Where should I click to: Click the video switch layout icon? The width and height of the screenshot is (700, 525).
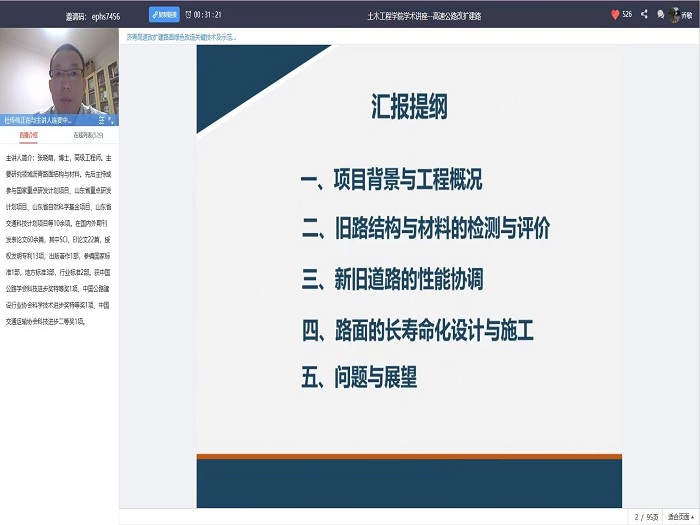pyautogui.click(x=102, y=119)
